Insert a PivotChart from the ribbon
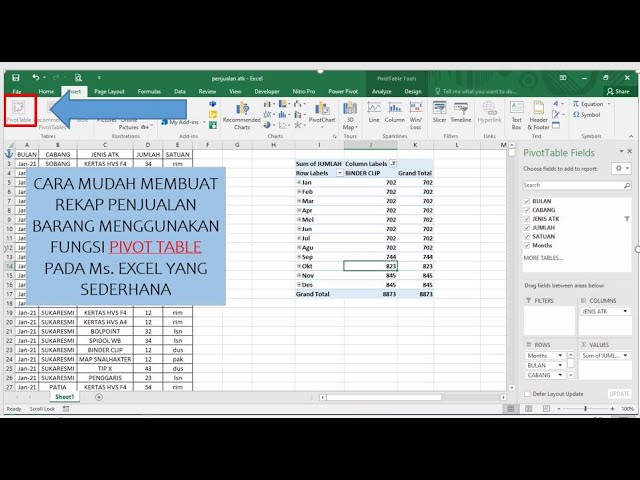Screen dimensions: 640x480 (x=322, y=113)
